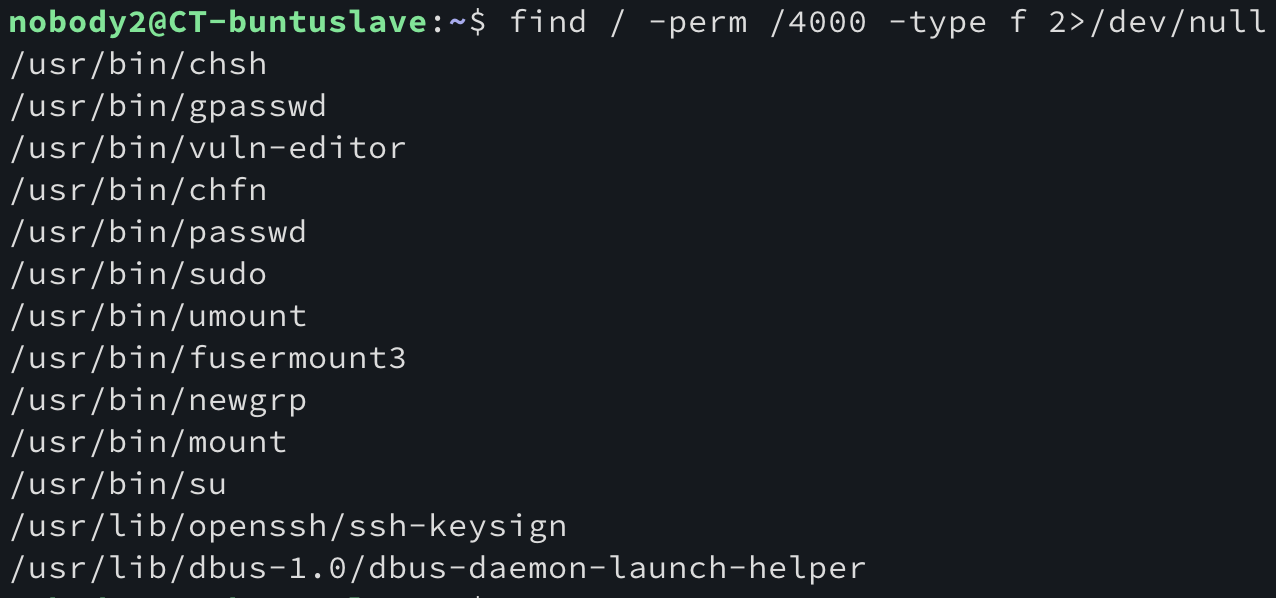1276x598 pixels.
Task: Select the /usr/bin/sudo line
Action: [138, 274]
